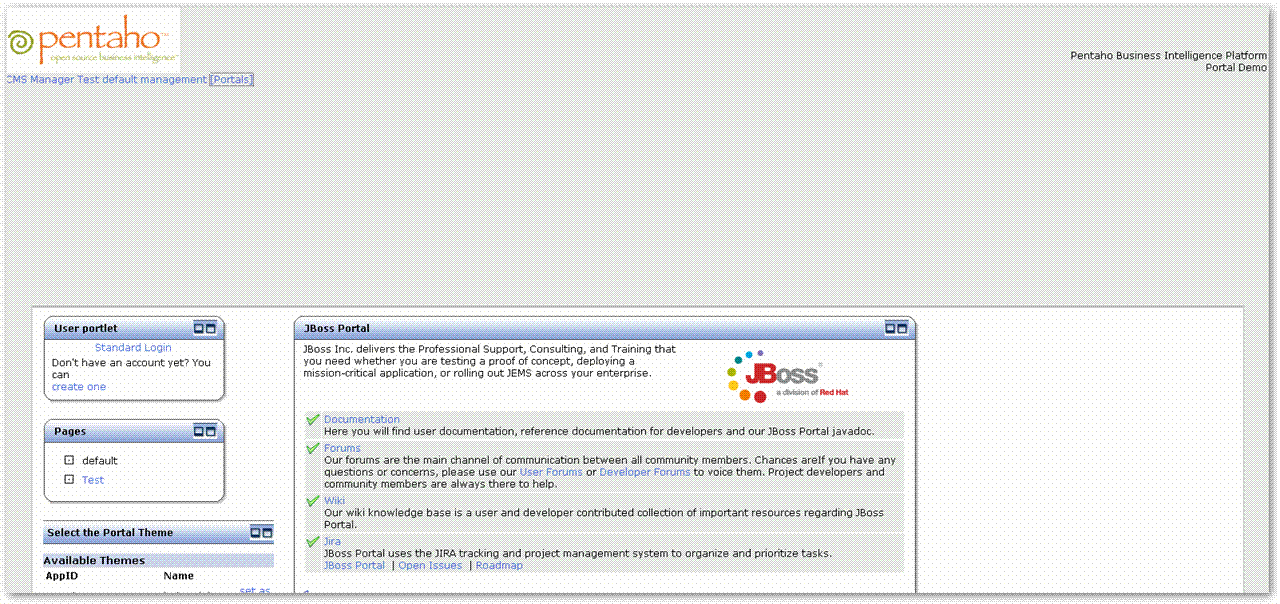Click the 'Portal Demo' header text

click(x=1237, y=68)
